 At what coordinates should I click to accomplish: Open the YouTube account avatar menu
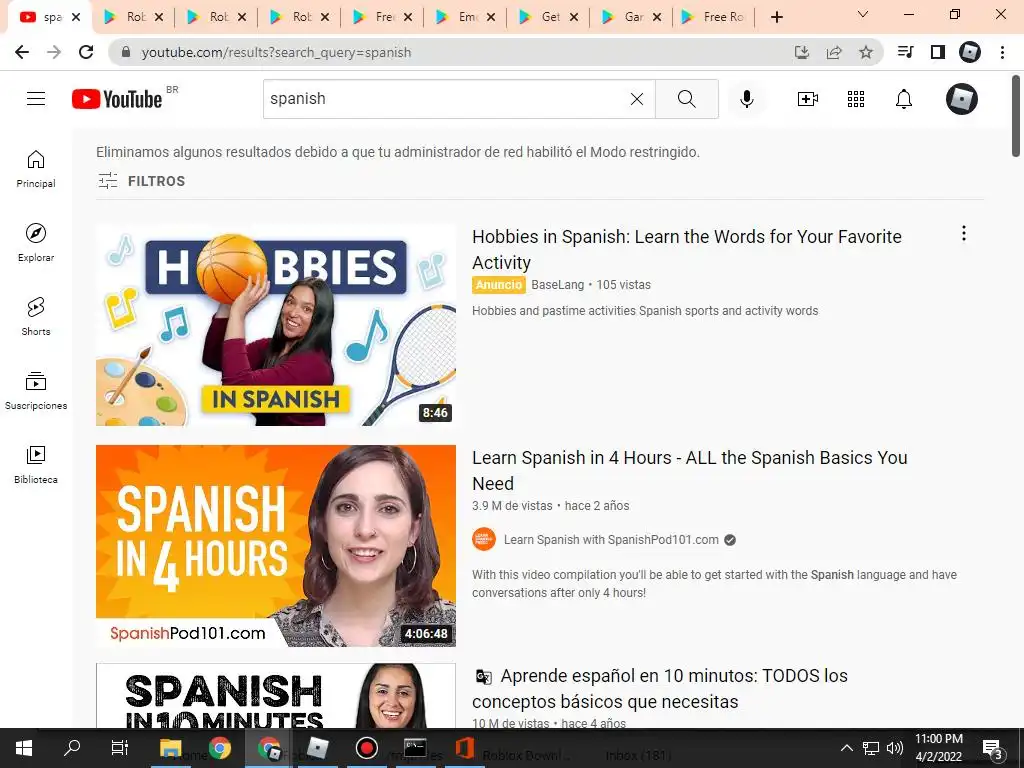tap(962, 99)
